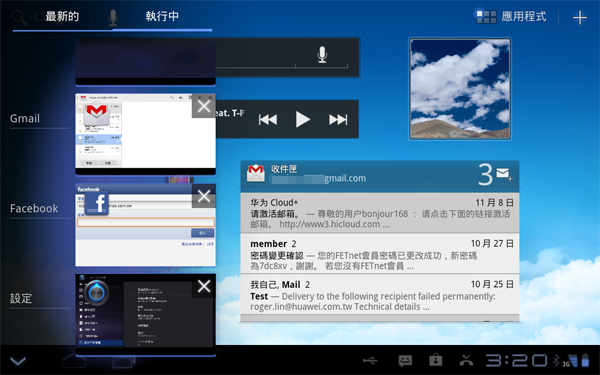Open the USB connection notification icon
600x375 pixels.
[370, 360]
